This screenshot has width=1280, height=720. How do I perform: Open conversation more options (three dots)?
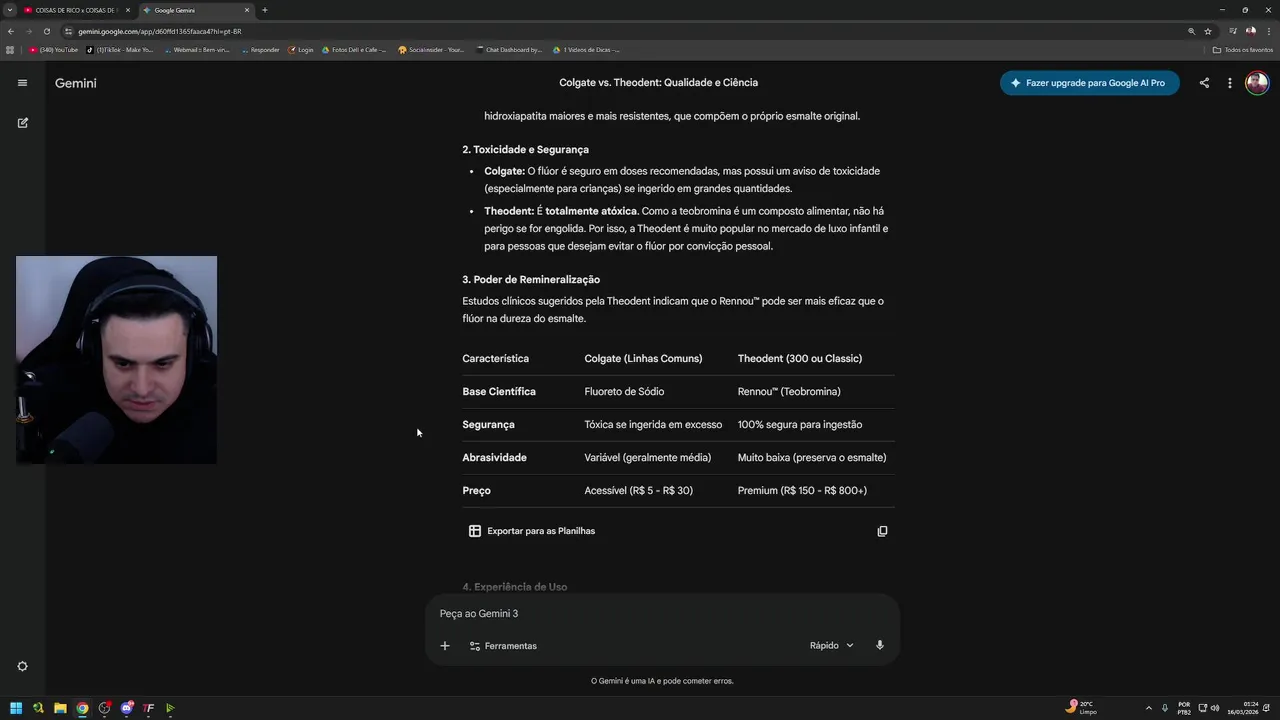[1230, 83]
